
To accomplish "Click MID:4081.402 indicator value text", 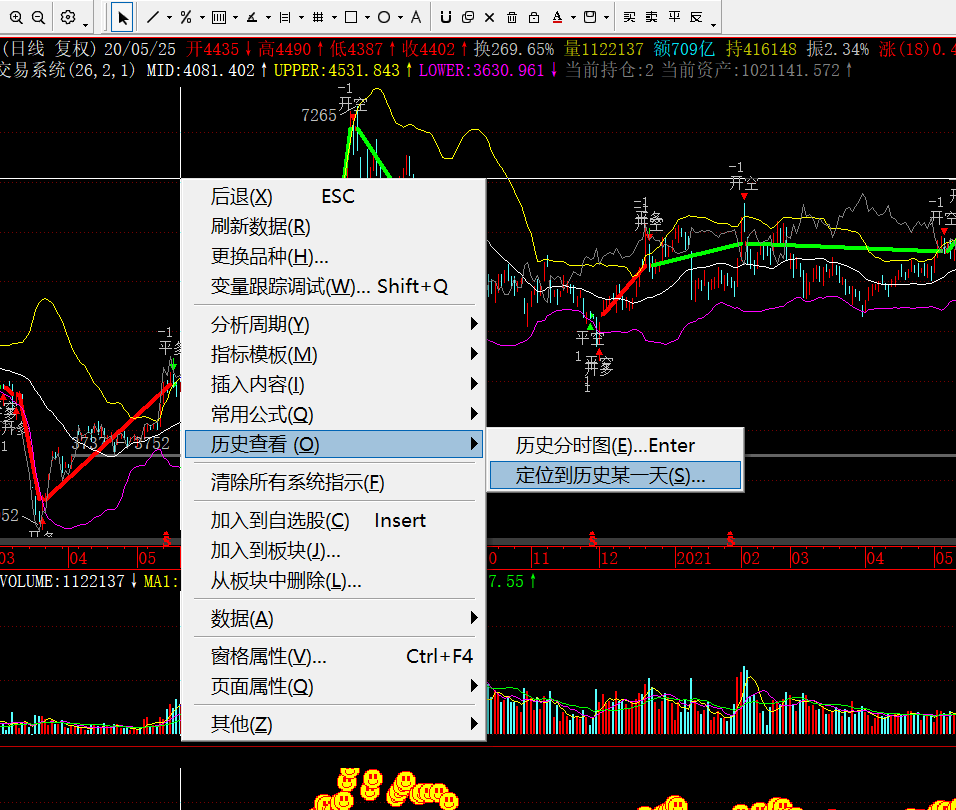I will (x=201, y=71).
